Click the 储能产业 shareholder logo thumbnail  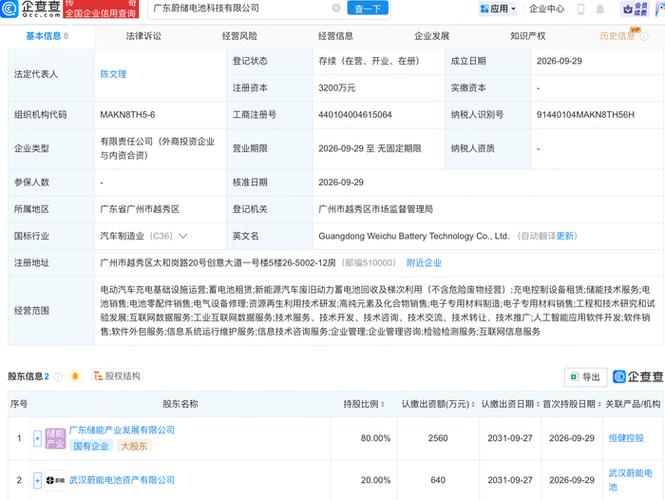[55, 438]
